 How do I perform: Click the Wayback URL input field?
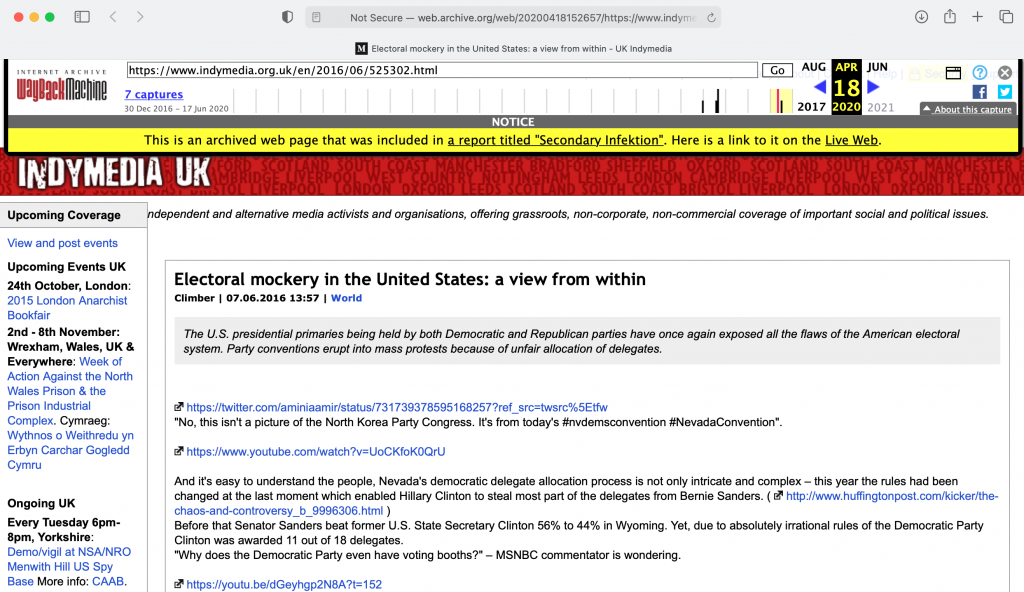(x=441, y=70)
